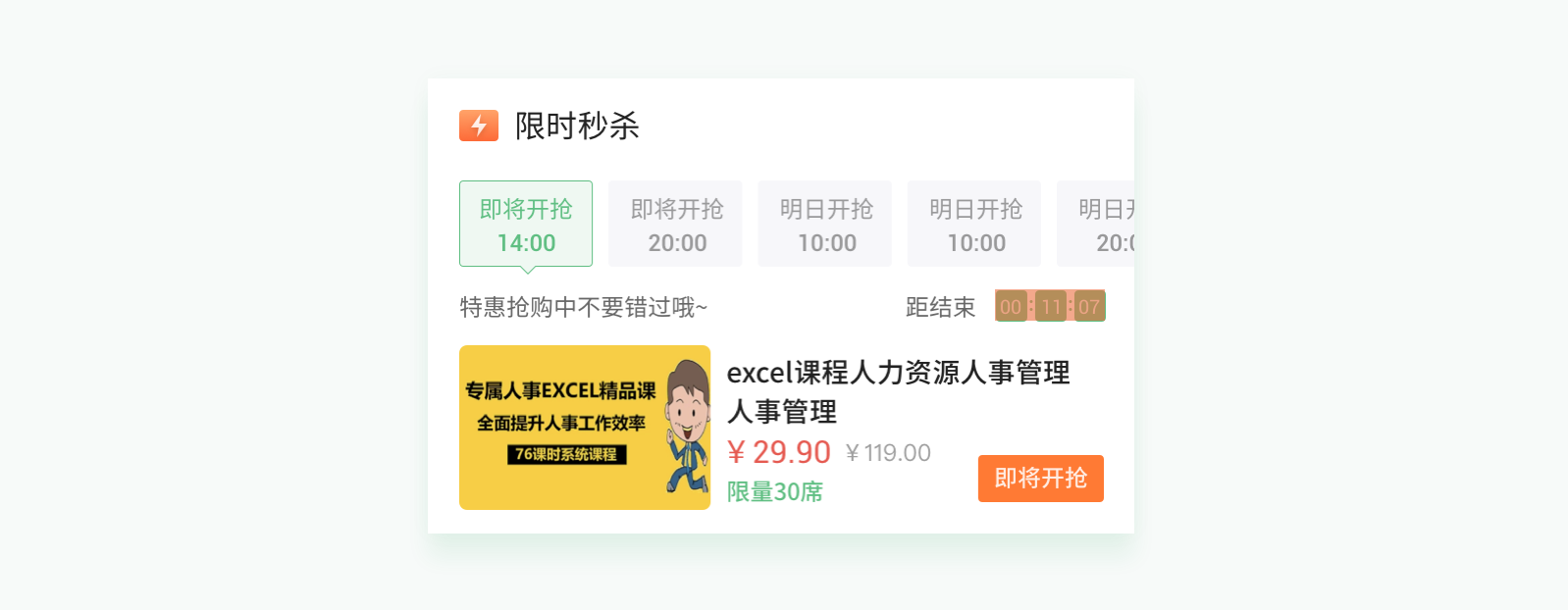Click the 特惠抢购中不要错过哦~ promo text
The width and height of the screenshot is (1568, 610).
point(584,307)
